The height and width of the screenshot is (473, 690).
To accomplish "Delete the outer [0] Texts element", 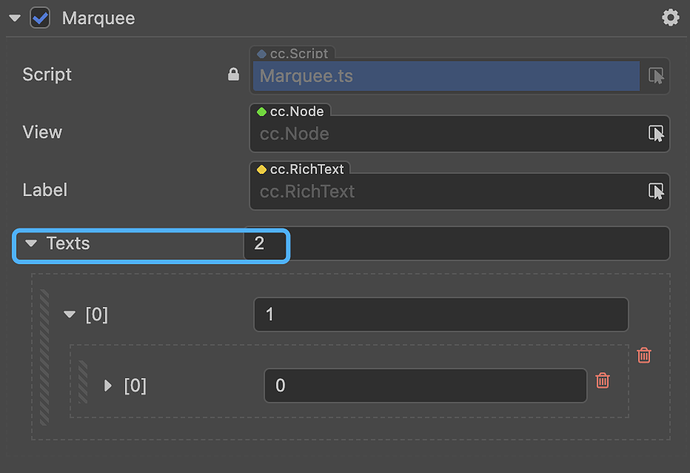I will [644, 355].
